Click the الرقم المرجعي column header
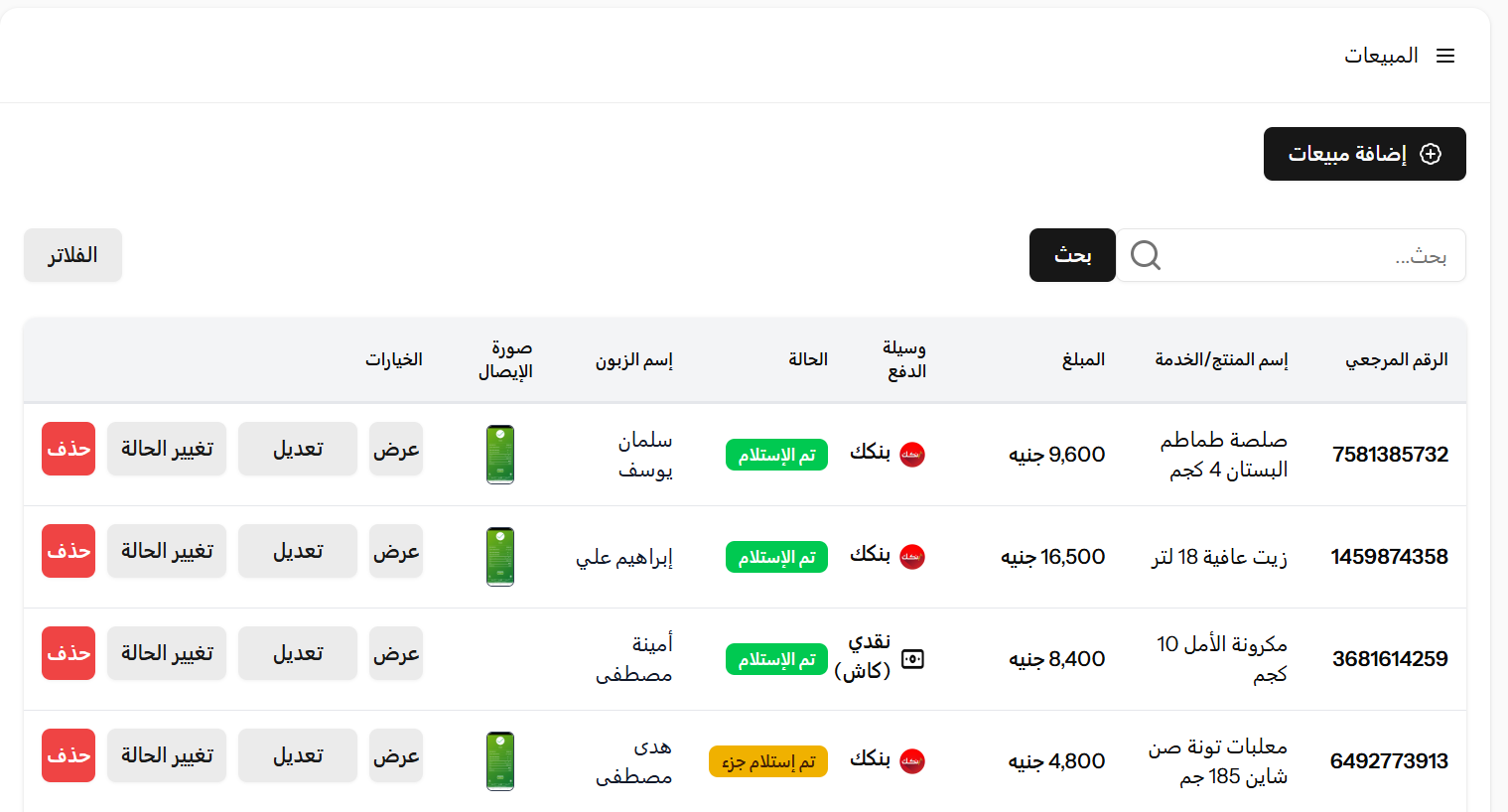Screen dimensions: 1508x812 coord(1396,359)
